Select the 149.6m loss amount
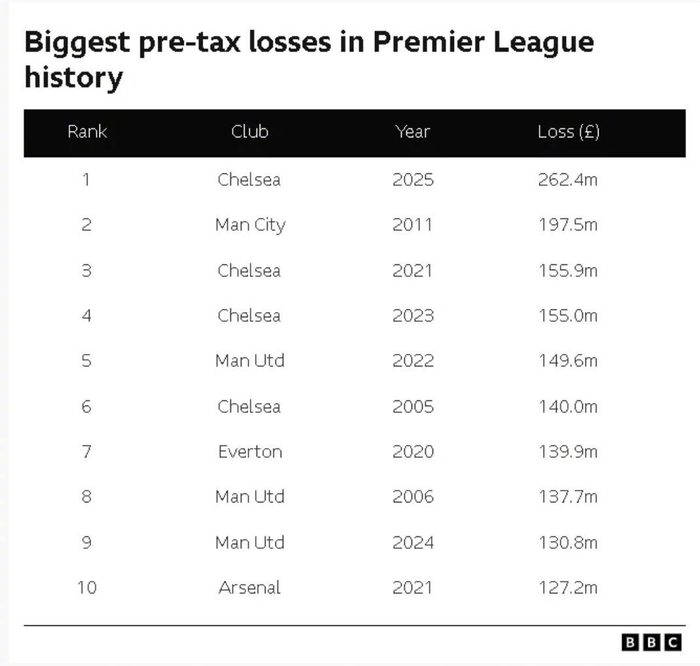Image resolution: width=700 pixels, height=666 pixels. (x=567, y=361)
